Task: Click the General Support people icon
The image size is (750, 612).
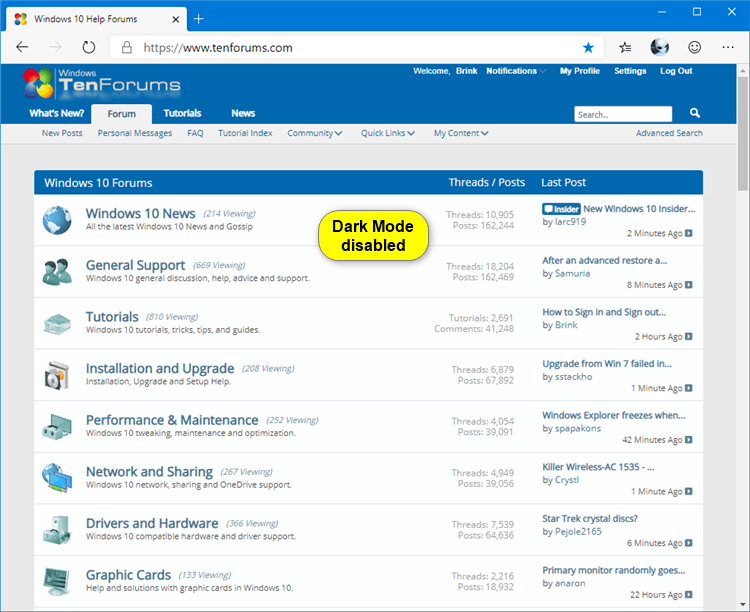Action: [56, 272]
